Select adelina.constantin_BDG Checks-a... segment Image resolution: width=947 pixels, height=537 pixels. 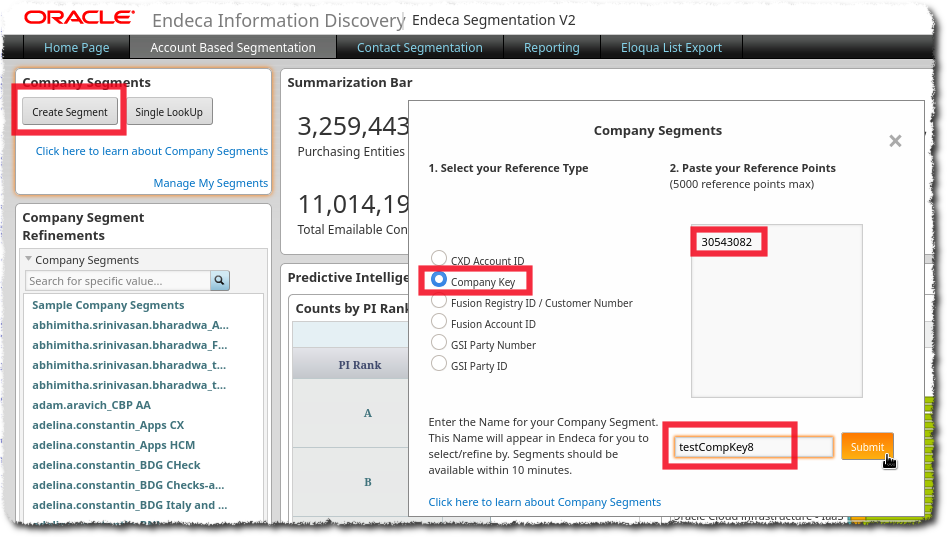click(x=128, y=484)
